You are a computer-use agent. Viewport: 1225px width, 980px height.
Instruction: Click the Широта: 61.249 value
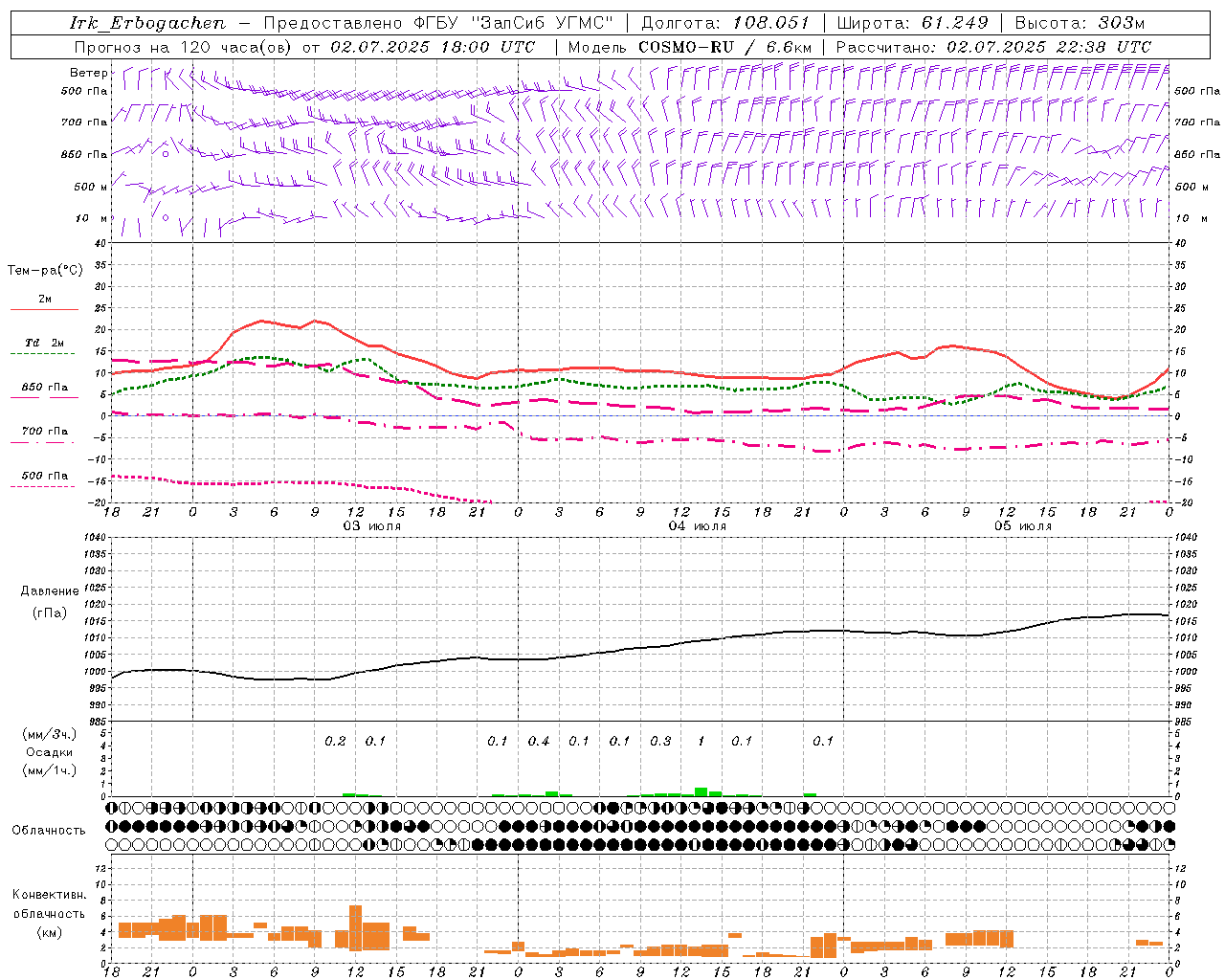click(x=913, y=23)
